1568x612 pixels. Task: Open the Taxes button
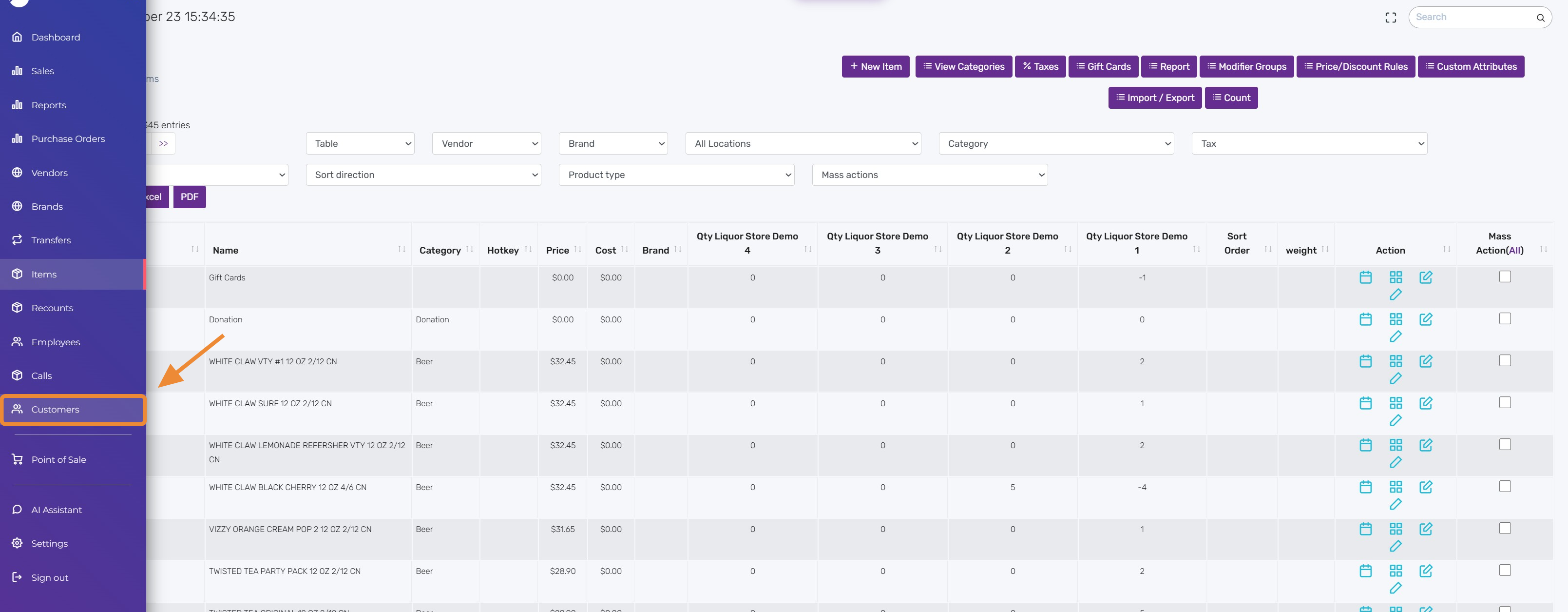point(1040,66)
